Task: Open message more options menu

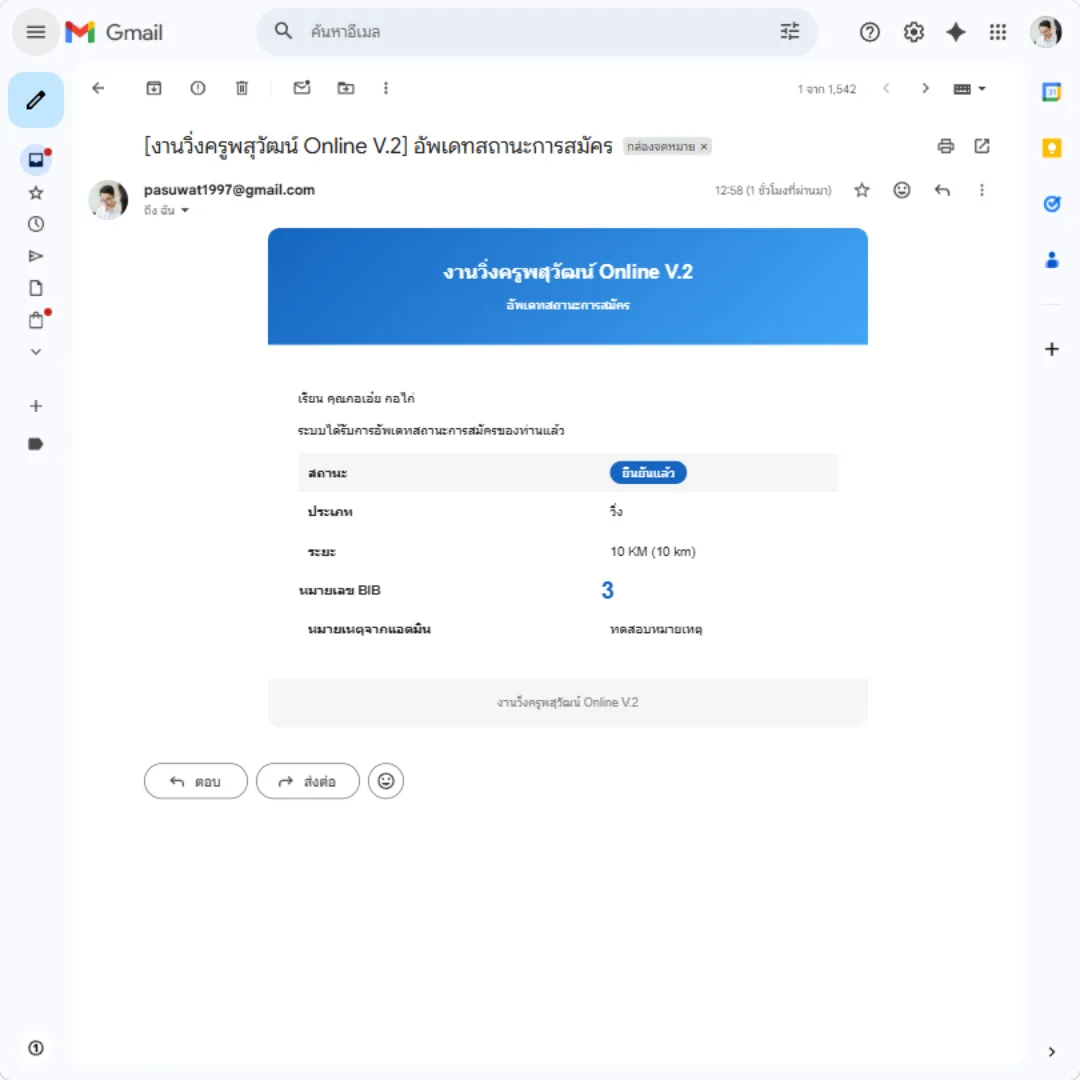Action: pos(982,190)
